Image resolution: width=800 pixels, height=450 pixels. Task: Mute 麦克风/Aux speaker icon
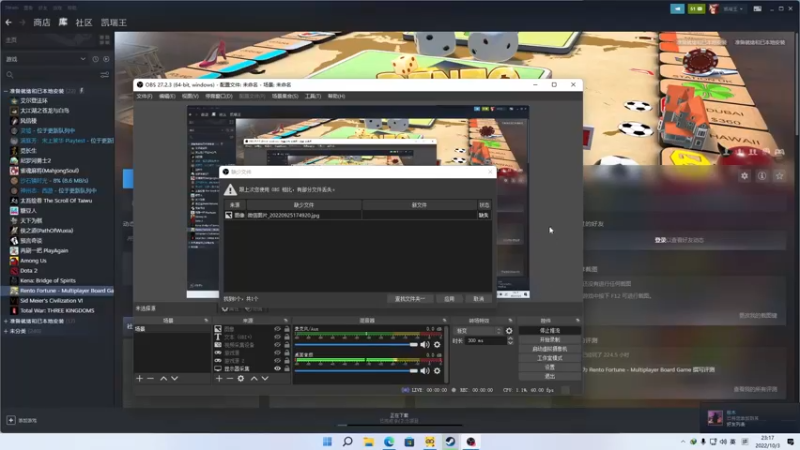(x=424, y=345)
